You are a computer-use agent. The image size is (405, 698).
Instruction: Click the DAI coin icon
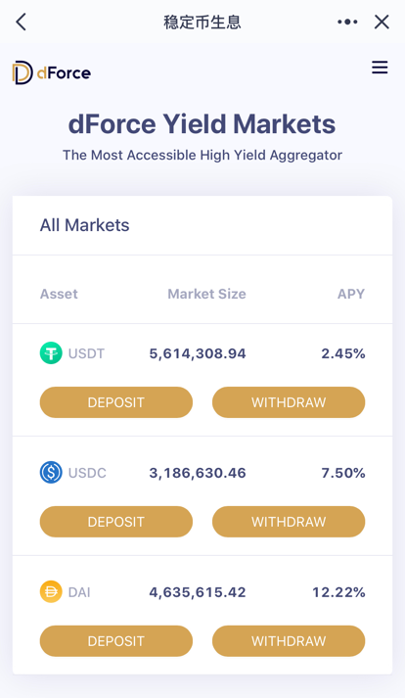51,592
